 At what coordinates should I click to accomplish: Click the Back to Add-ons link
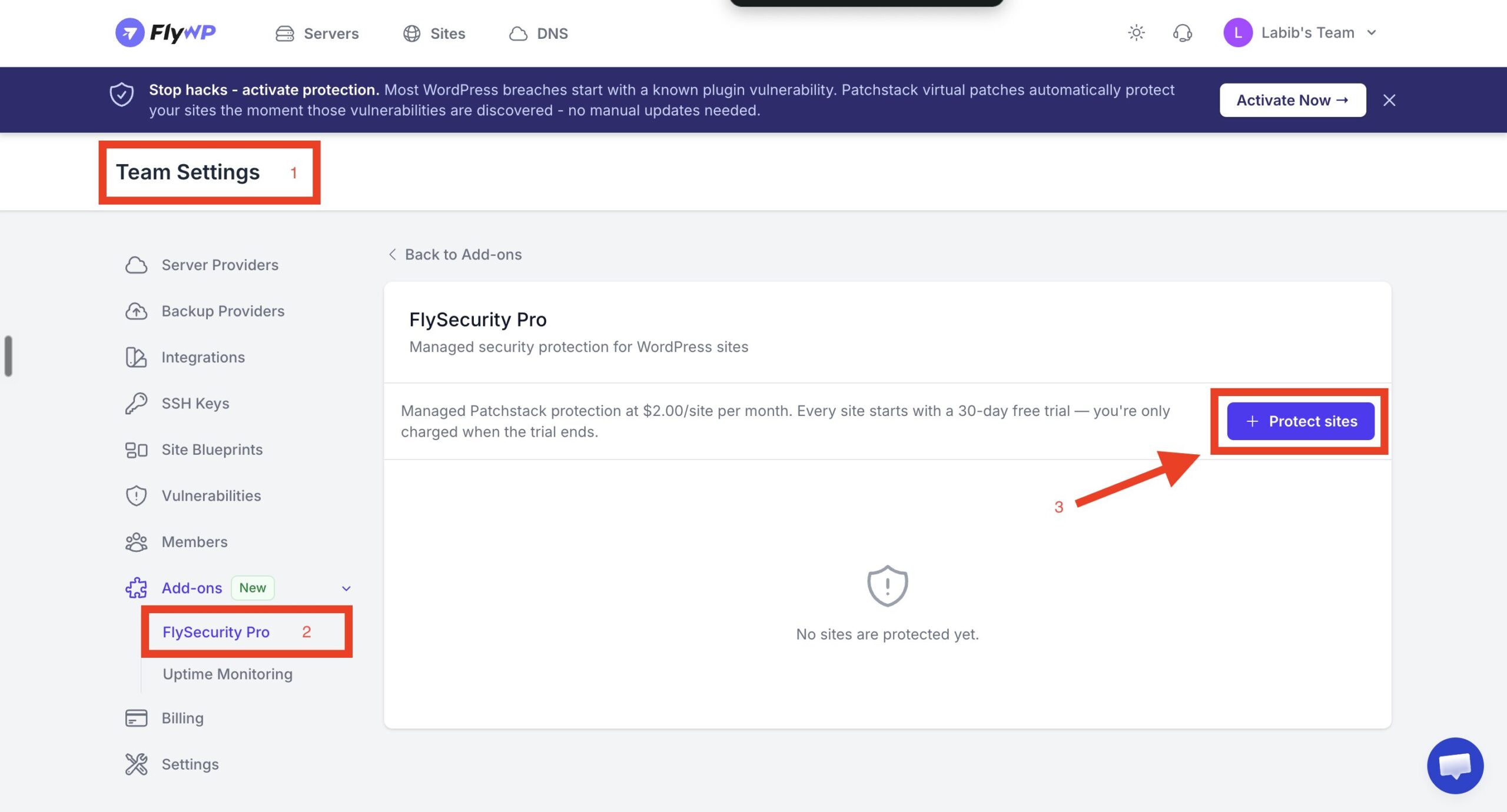455,254
